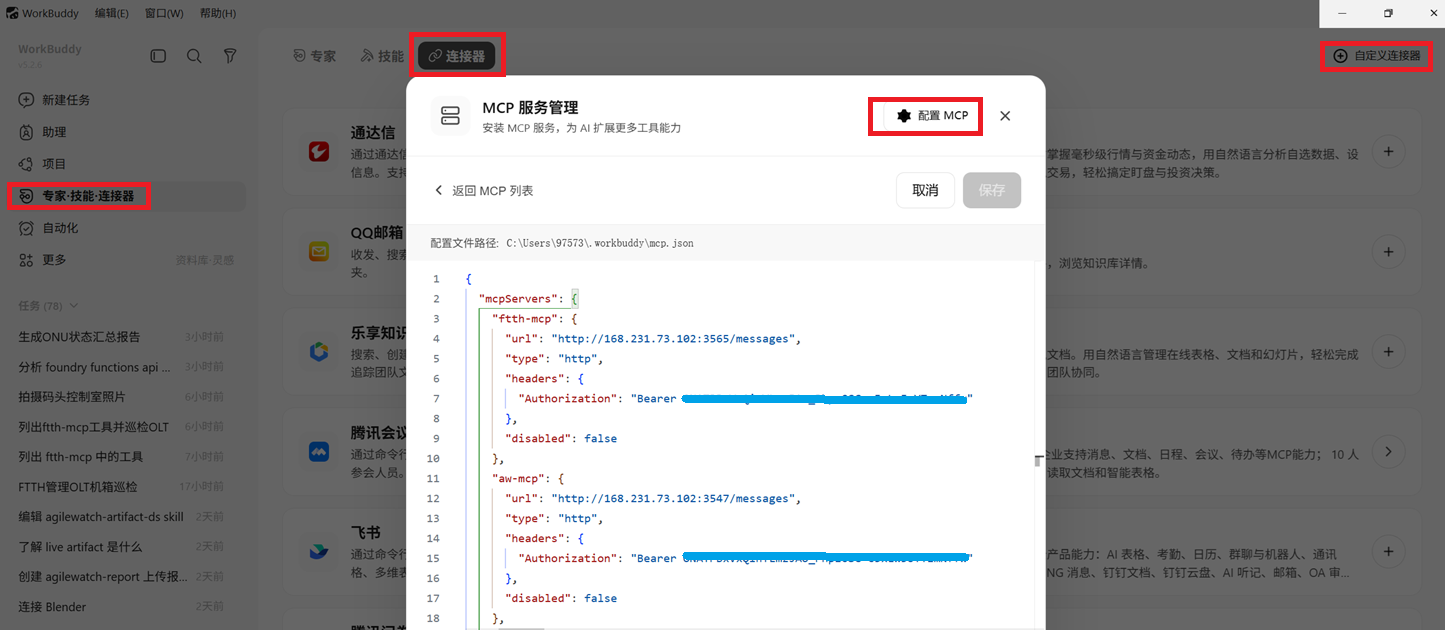Open the 帮助(H) menu
This screenshot has height=630, width=1445.
(x=218, y=13)
